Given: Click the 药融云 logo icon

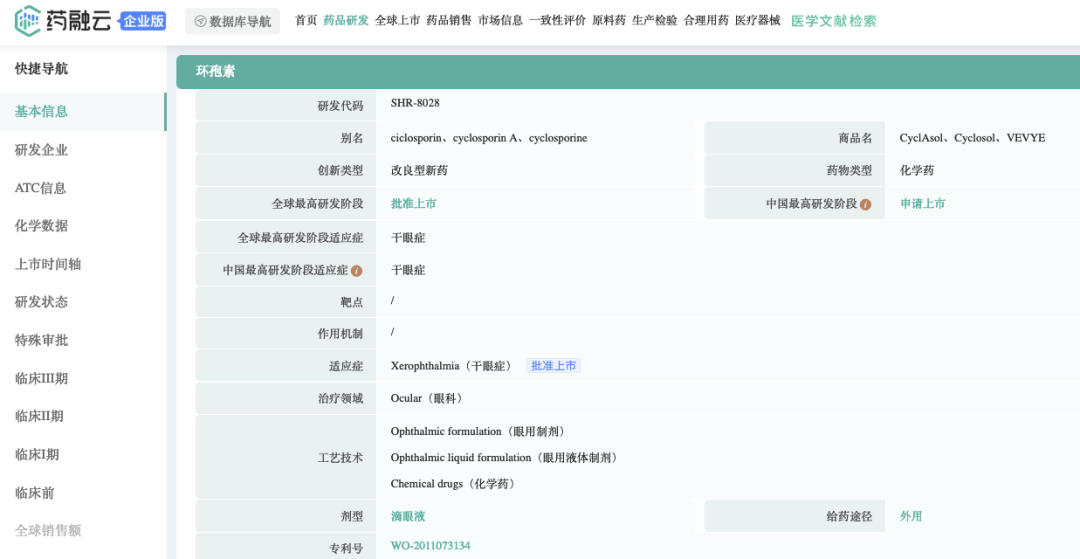Looking at the screenshot, I should [x=27, y=20].
